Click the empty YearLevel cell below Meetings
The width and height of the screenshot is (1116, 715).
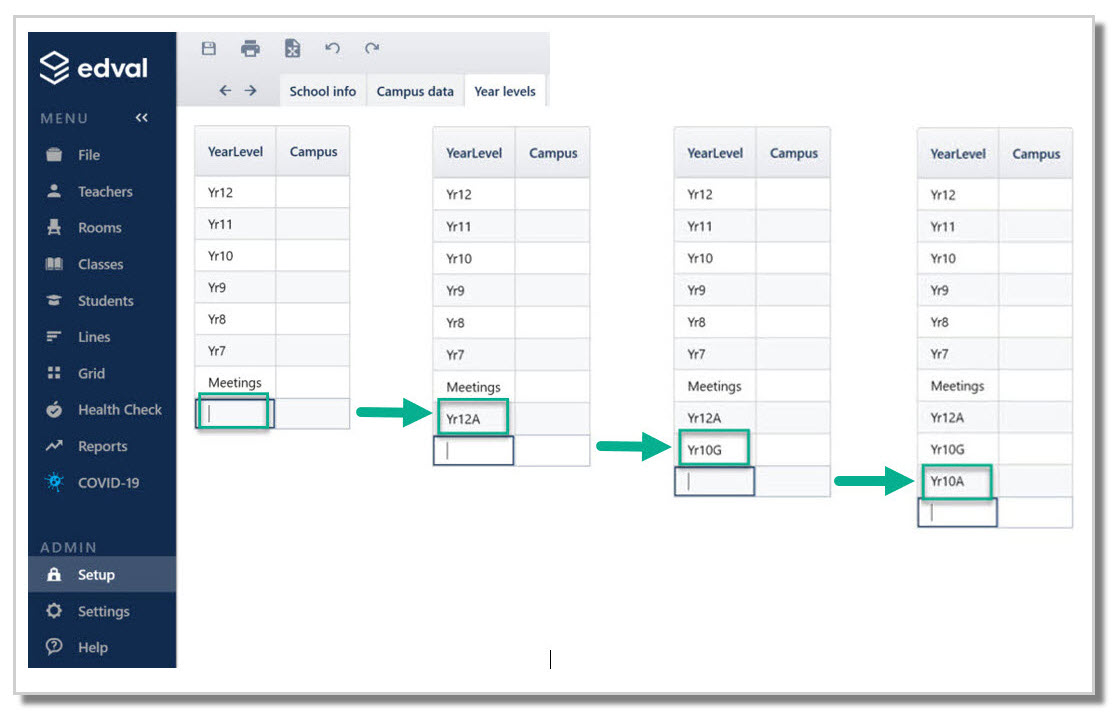pyautogui.click(x=234, y=413)
